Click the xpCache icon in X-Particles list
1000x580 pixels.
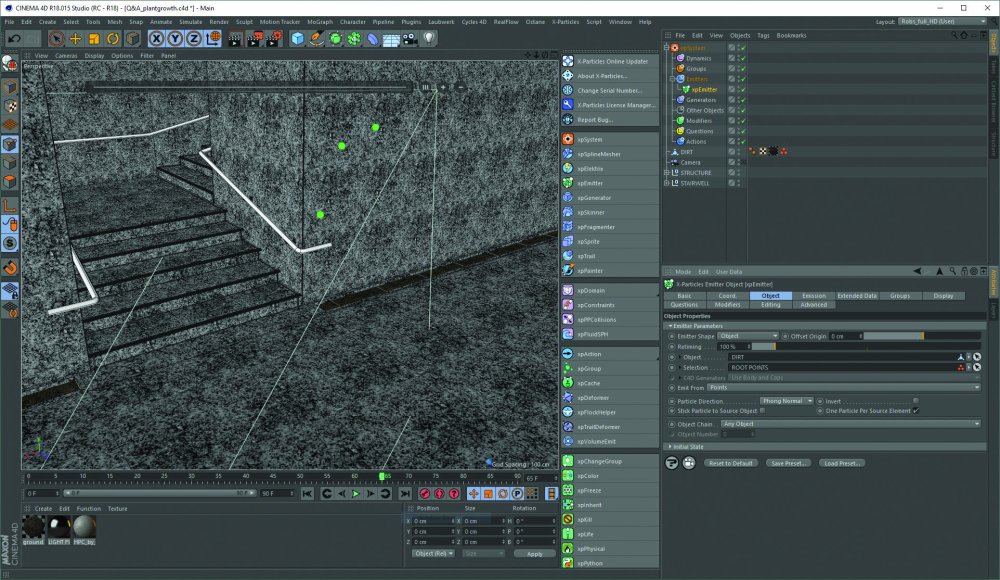pos(568,383)
